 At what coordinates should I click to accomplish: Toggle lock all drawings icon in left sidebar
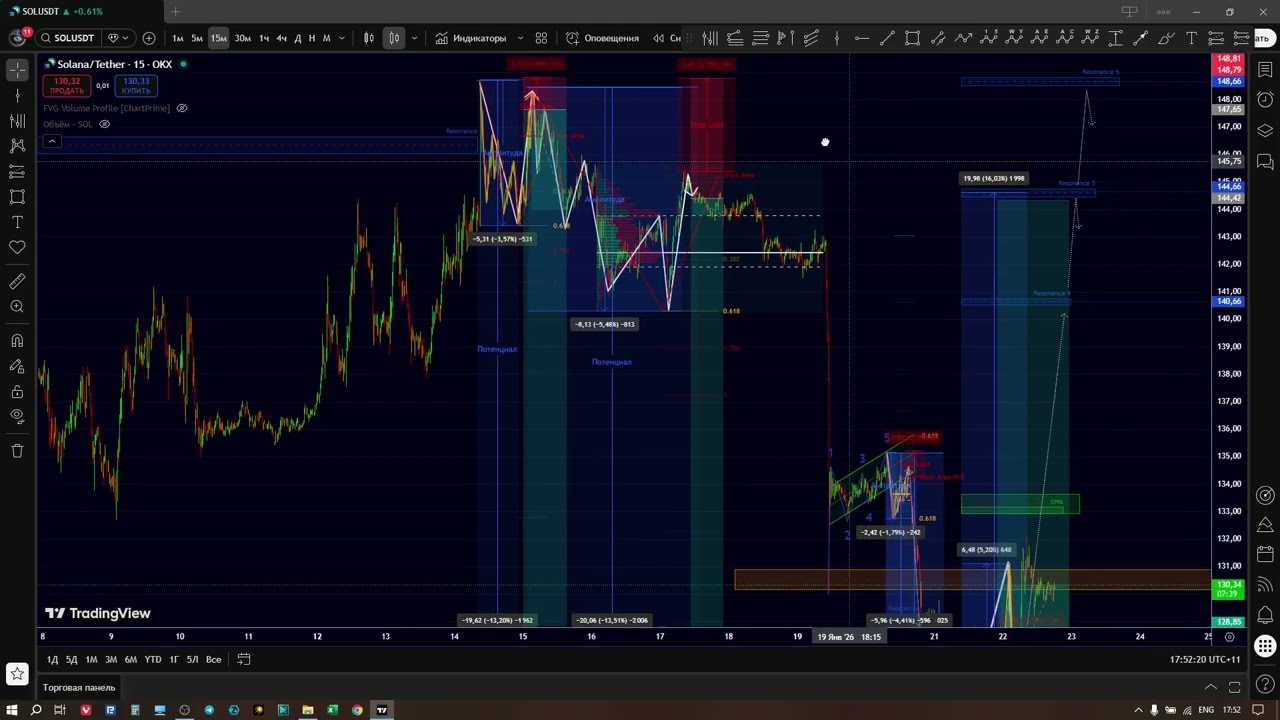(x=17, y=391)
